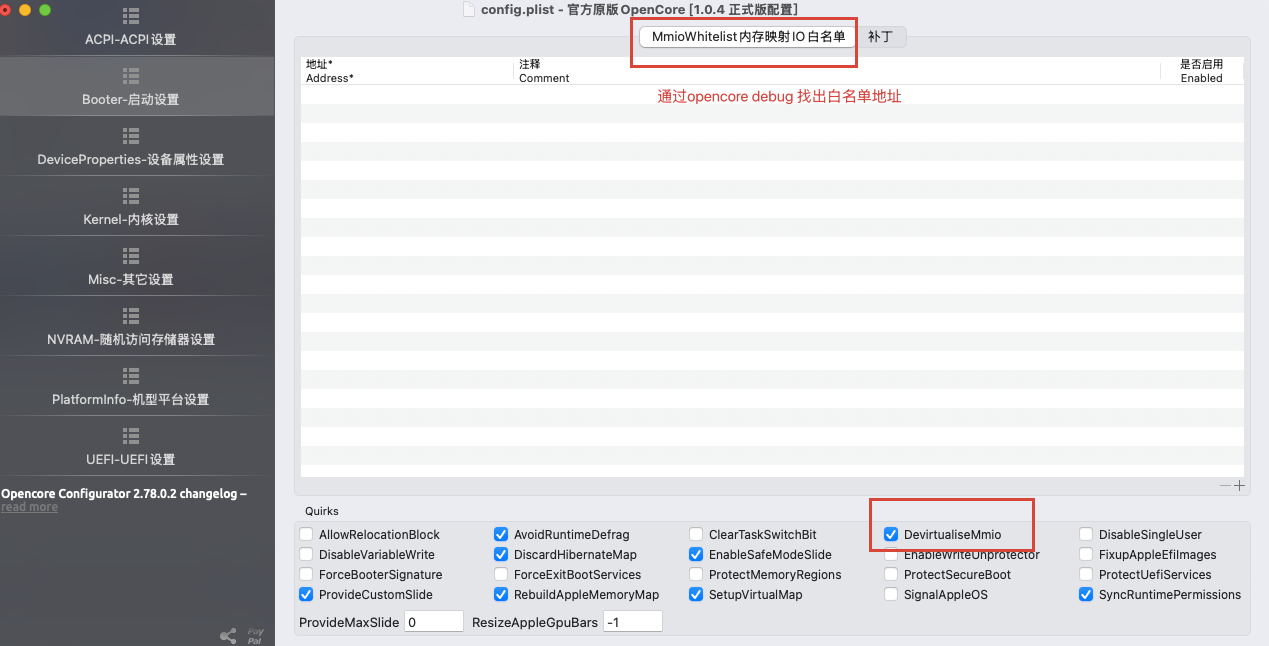Toggle EnableWriteUnprotector checkbox
This screenshot has height=646, width=1269.
[x=891, y=555]
